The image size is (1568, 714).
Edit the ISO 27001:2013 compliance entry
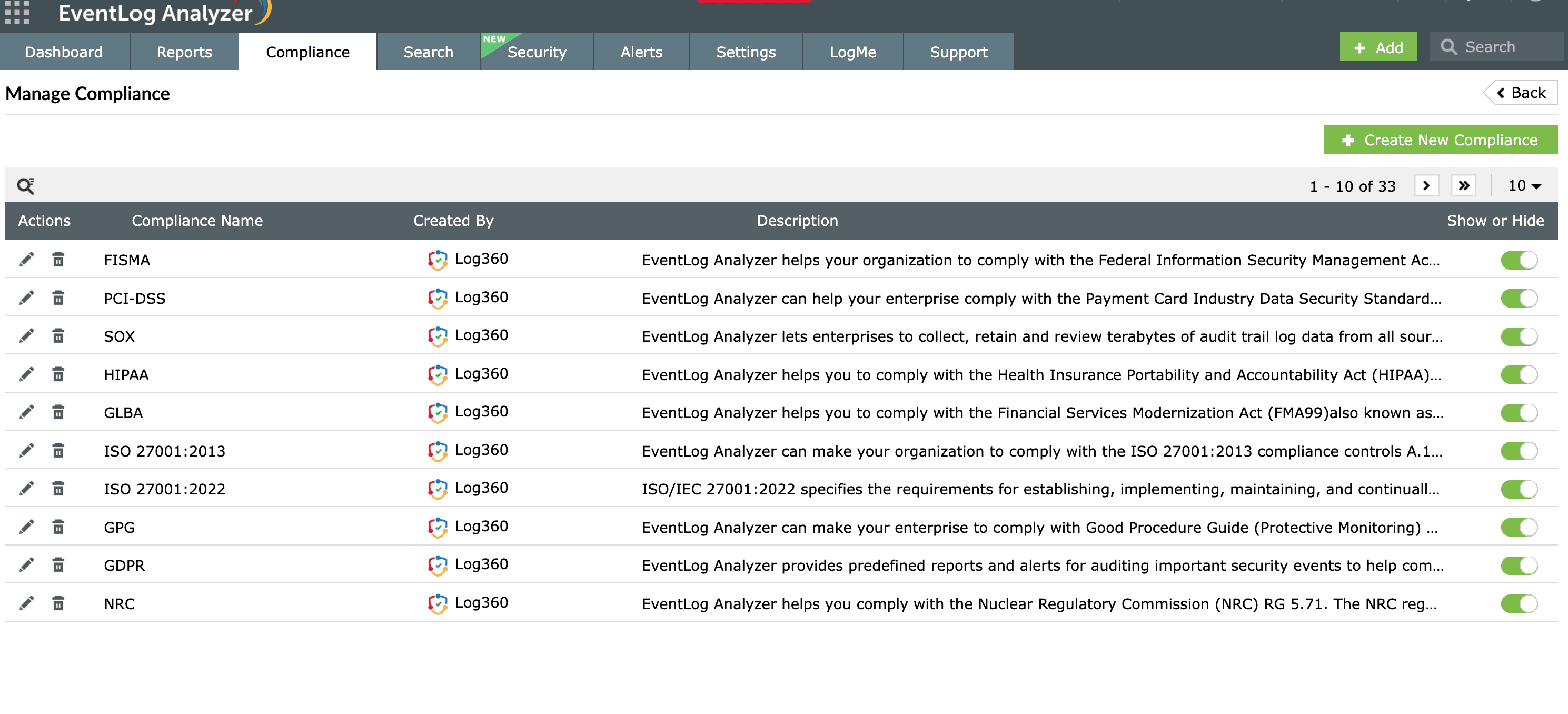tap(26, 451)
